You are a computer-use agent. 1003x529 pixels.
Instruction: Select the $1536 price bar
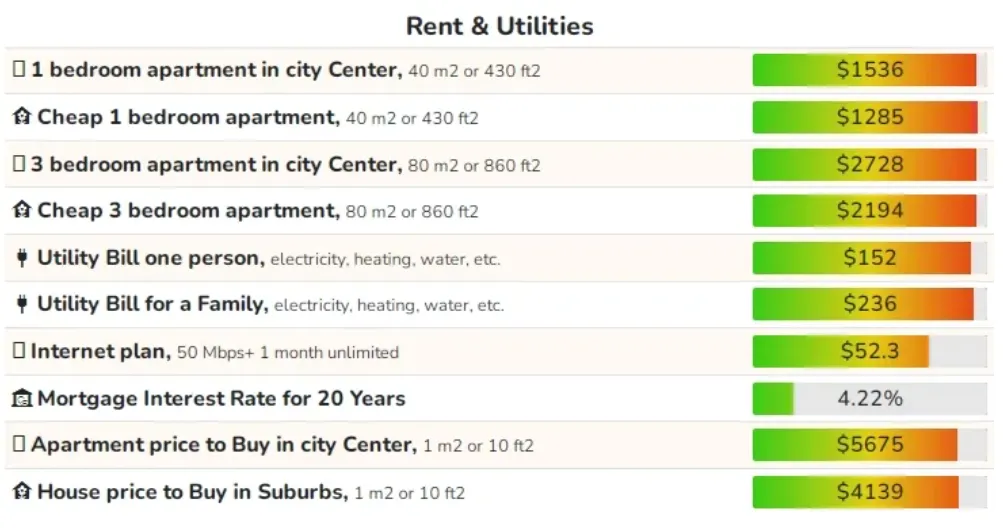point(870,70)
